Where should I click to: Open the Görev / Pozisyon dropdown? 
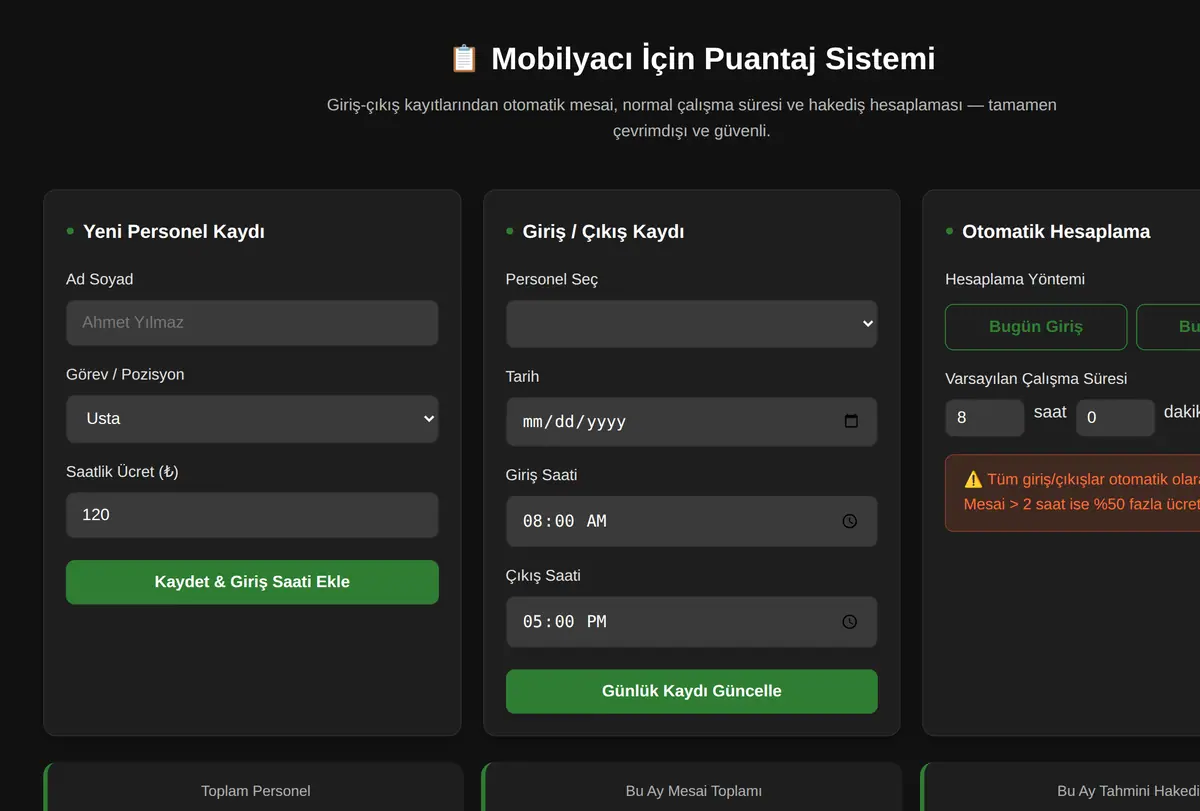252,418
